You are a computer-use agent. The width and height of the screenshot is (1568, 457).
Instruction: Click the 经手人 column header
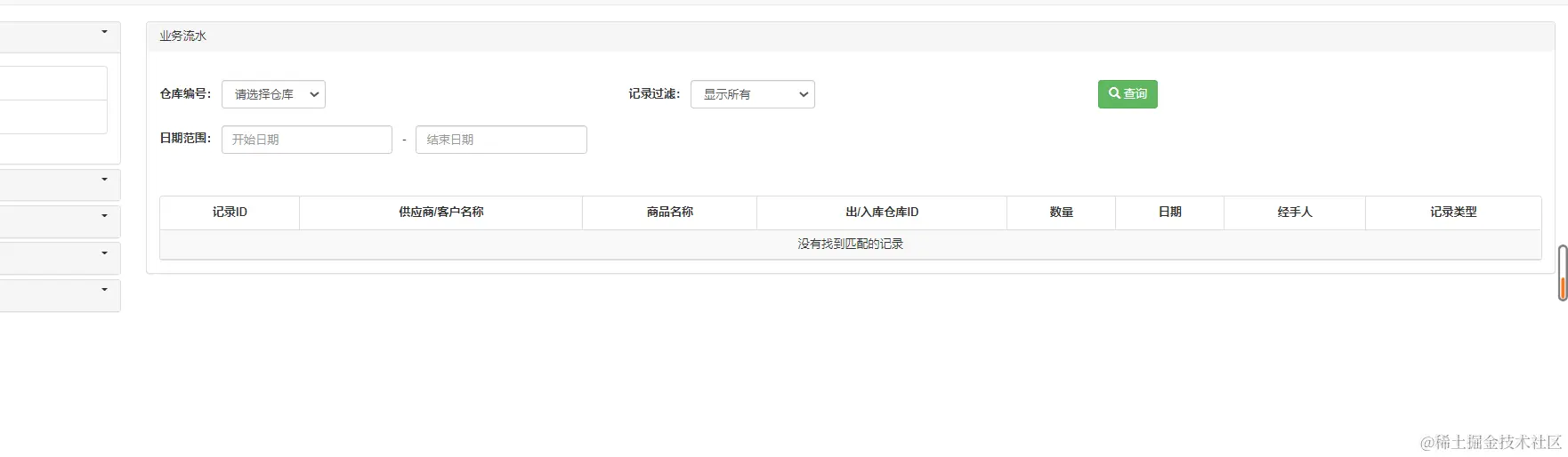click(1295, 212)
